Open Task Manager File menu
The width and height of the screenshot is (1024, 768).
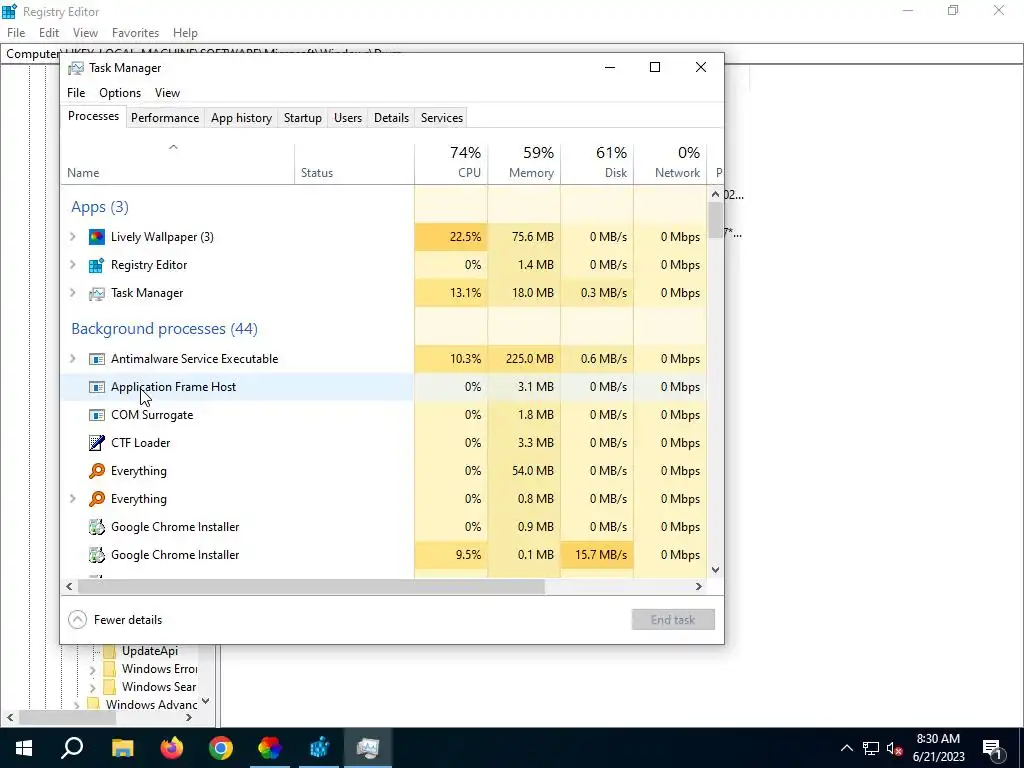(76, 93)
